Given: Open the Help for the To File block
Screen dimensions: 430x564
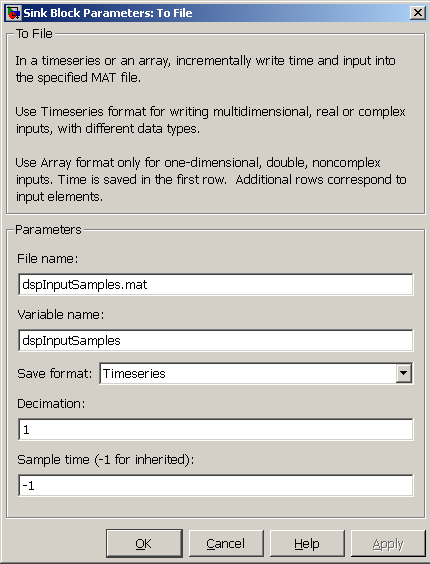Looking at the screenshot, I should pos(307,543).
